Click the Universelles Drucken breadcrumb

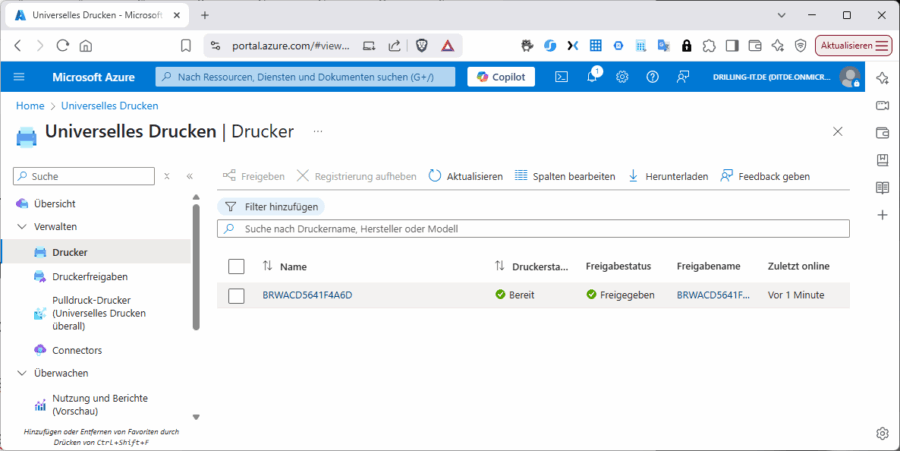tap(110, 106)
